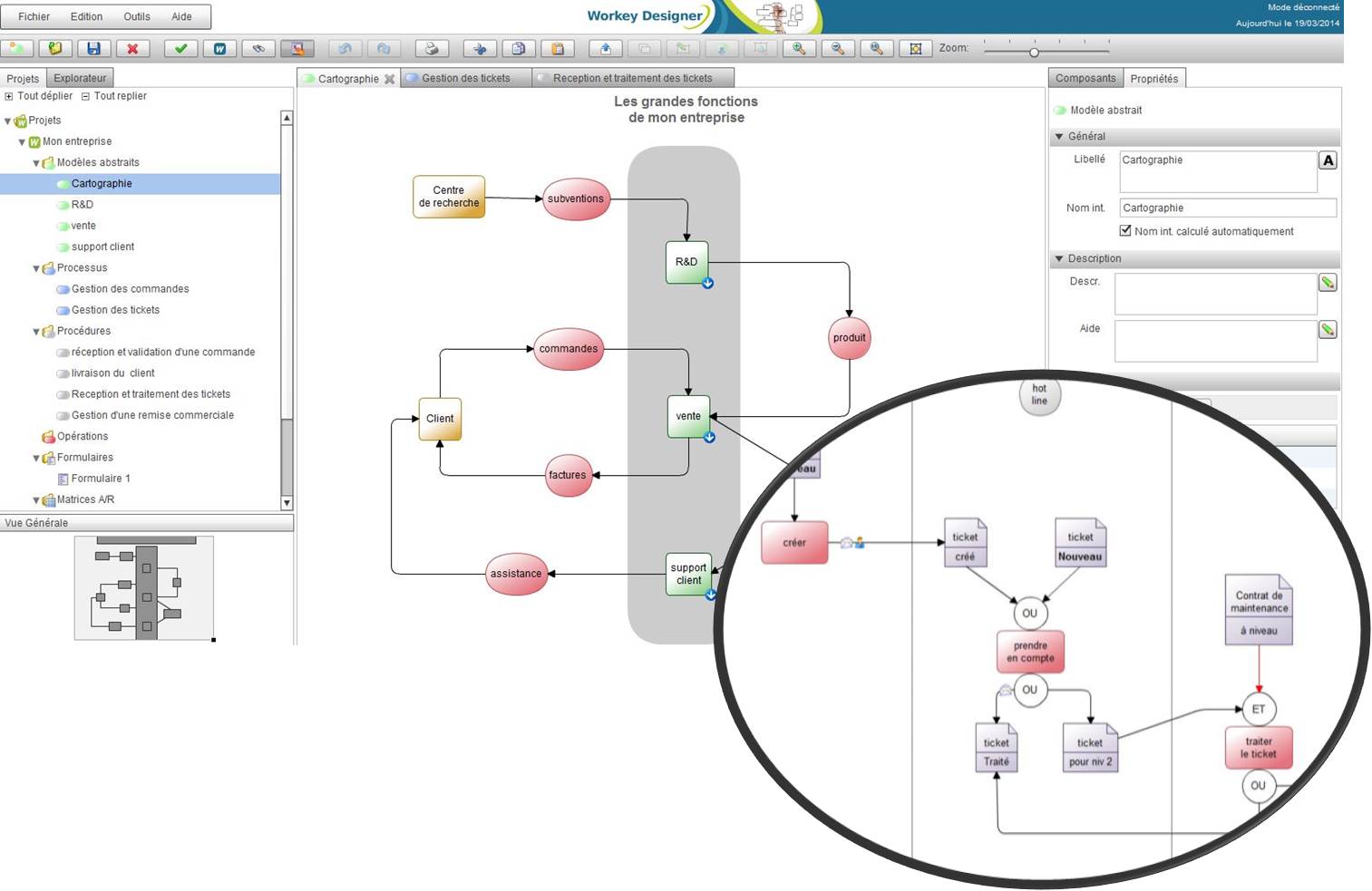The image size is (1372, 891).
Task: Collapse the Processus folder
Action: click(x=37, y=269)
